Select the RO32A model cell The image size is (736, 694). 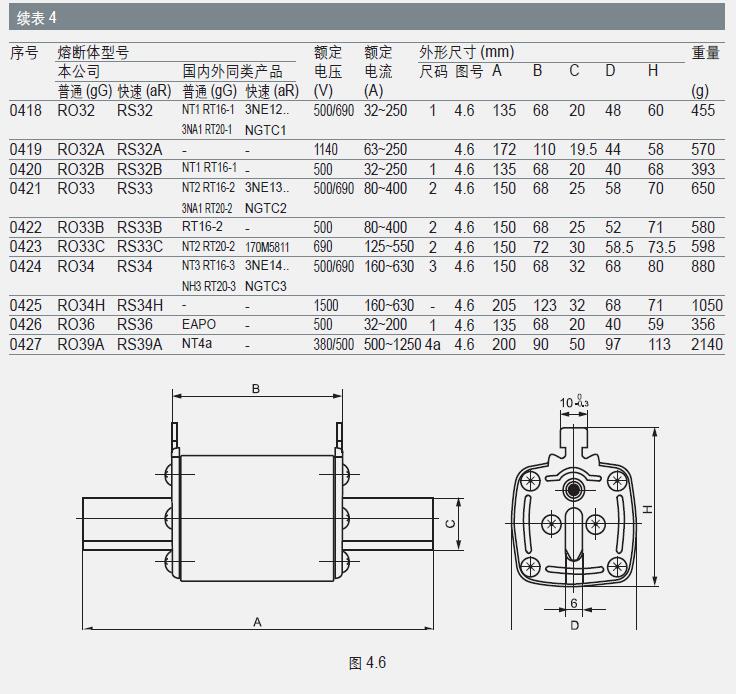pyautogui.click(x=80, y=150)
